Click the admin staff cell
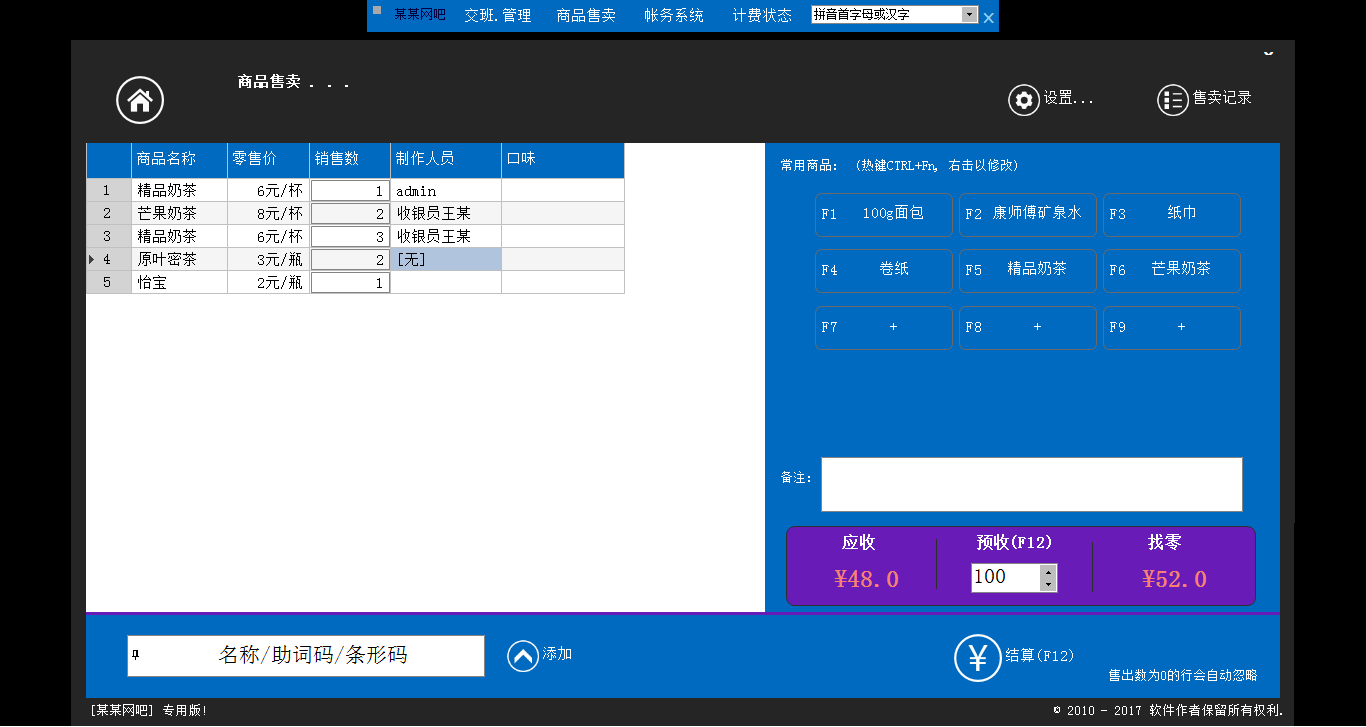The height and width of the screenshot is (727, 1366). [x=446, y=190]
